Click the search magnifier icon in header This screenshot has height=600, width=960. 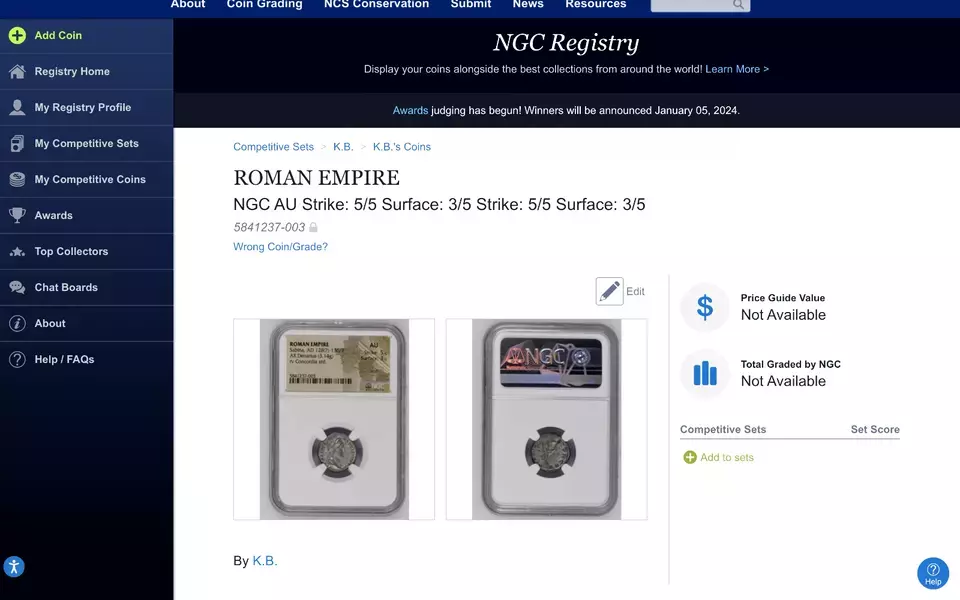click(738, 5)
